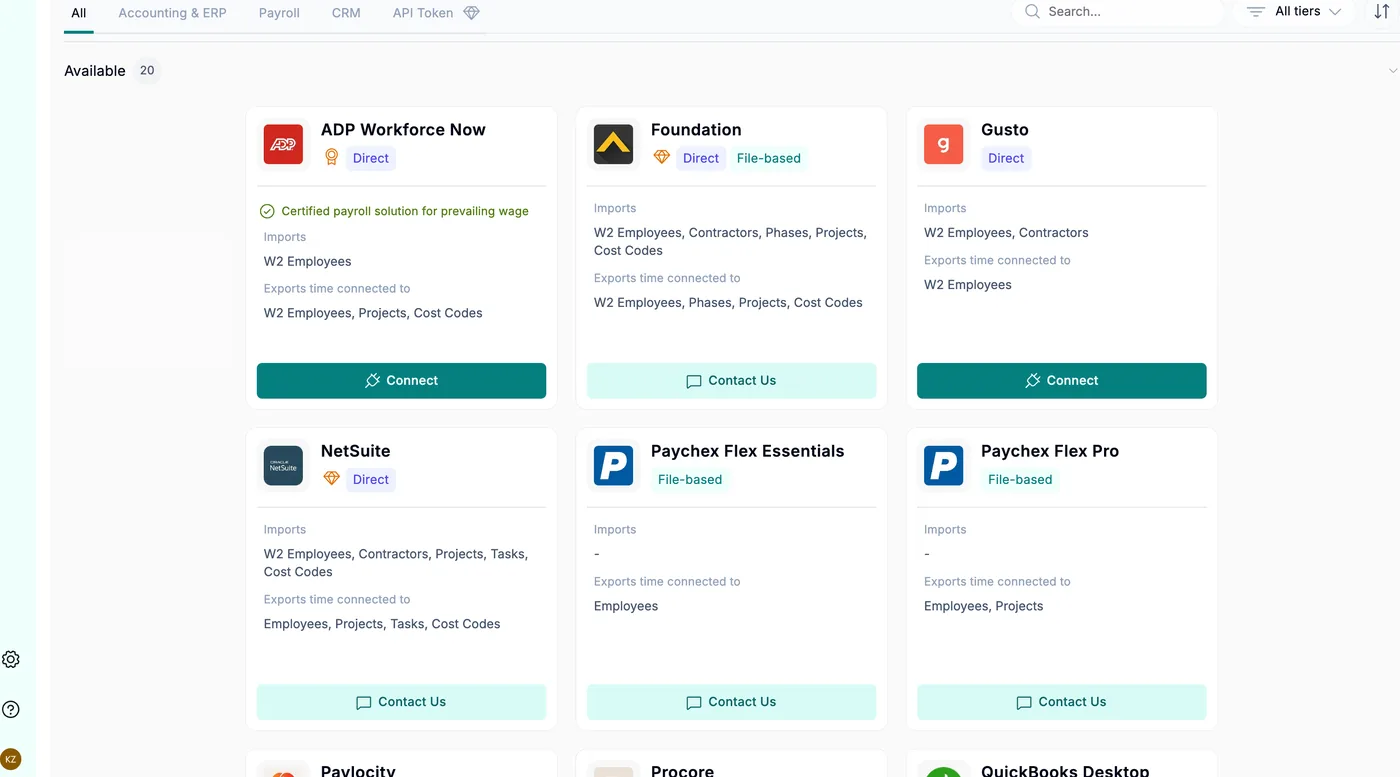The height and width of the screenshot is (777, 1400).
Task: Click the diamond icon beside API Token
Action: (x=471, y=13)
